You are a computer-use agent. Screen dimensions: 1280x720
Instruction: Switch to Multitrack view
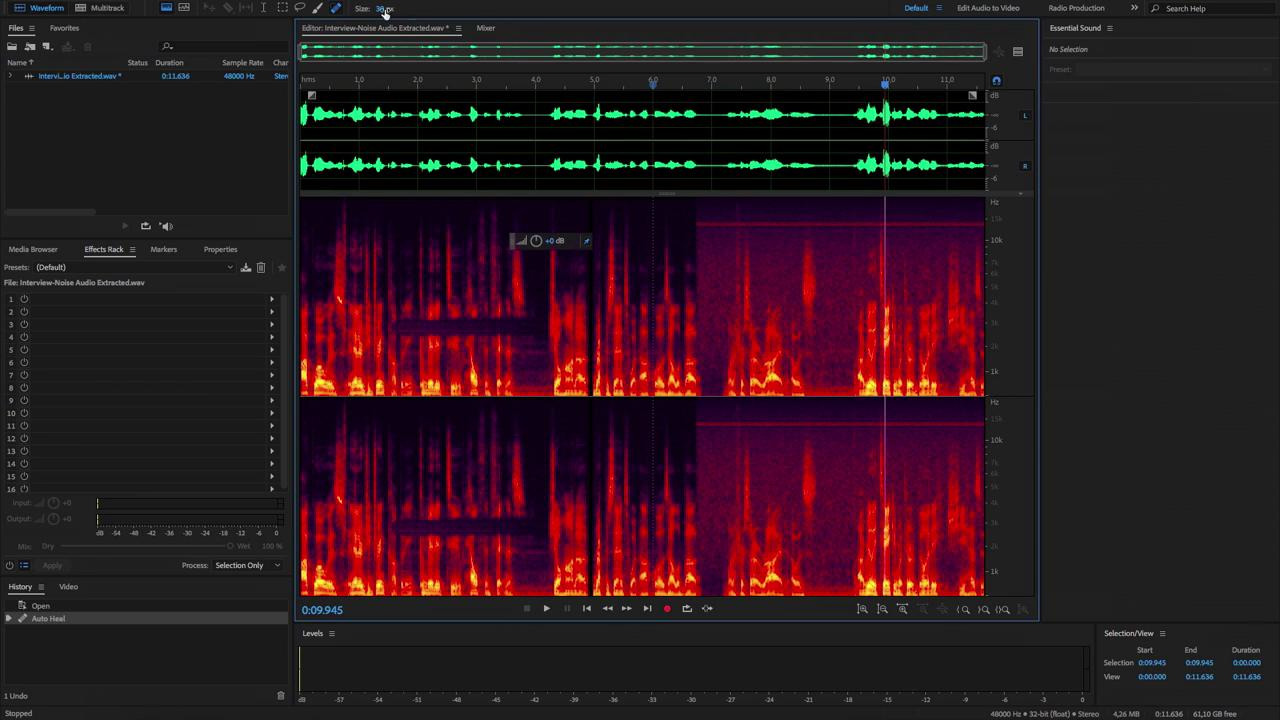click(x=100, y=8)
